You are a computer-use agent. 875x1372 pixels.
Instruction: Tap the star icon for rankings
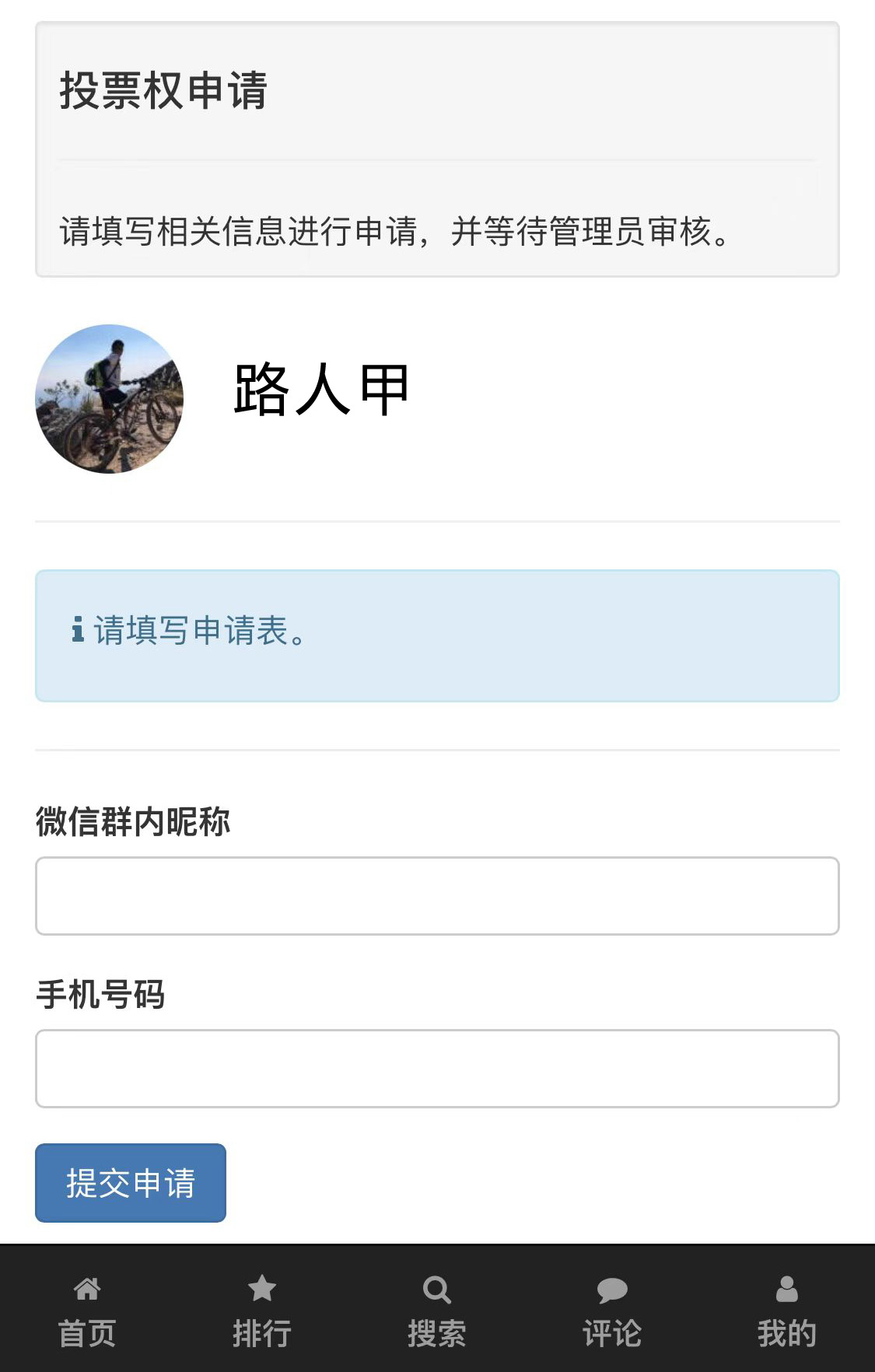click(x=262, y=1289)
